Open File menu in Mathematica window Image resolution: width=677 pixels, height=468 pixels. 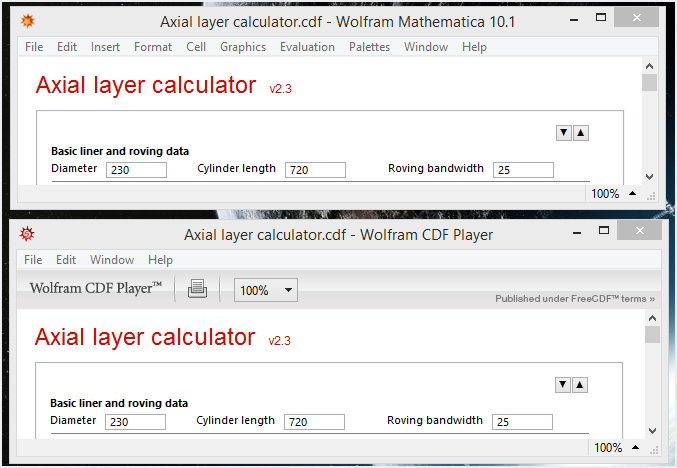click(34, 47)
